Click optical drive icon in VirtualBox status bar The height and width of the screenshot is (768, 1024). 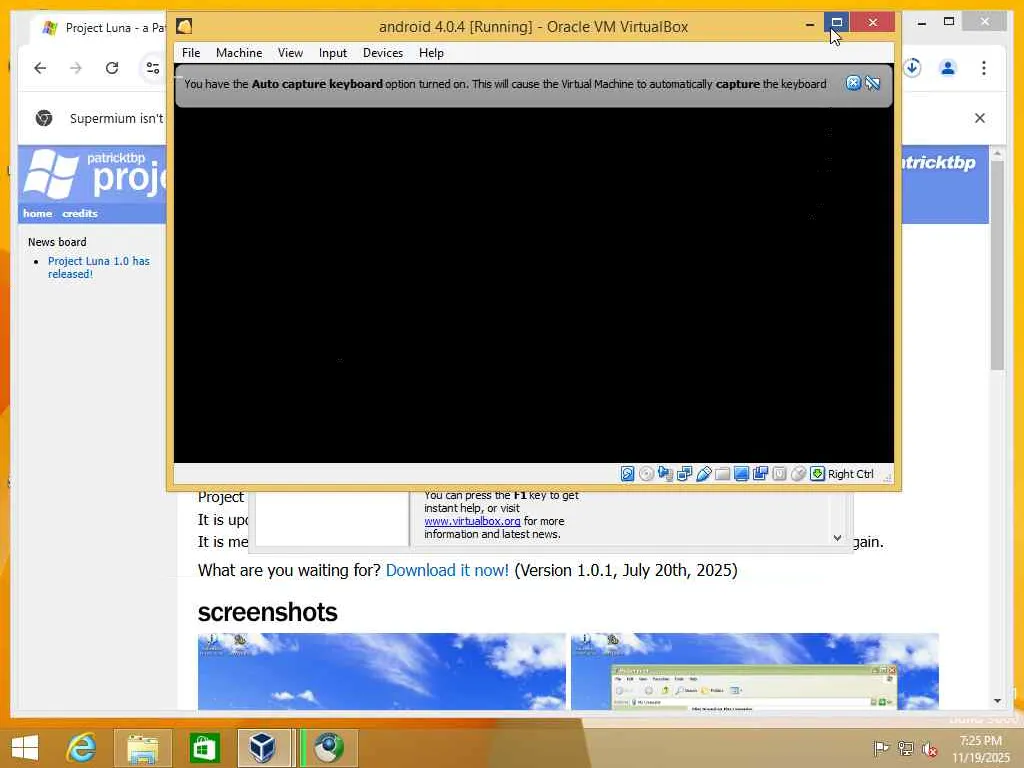point(646,474)
